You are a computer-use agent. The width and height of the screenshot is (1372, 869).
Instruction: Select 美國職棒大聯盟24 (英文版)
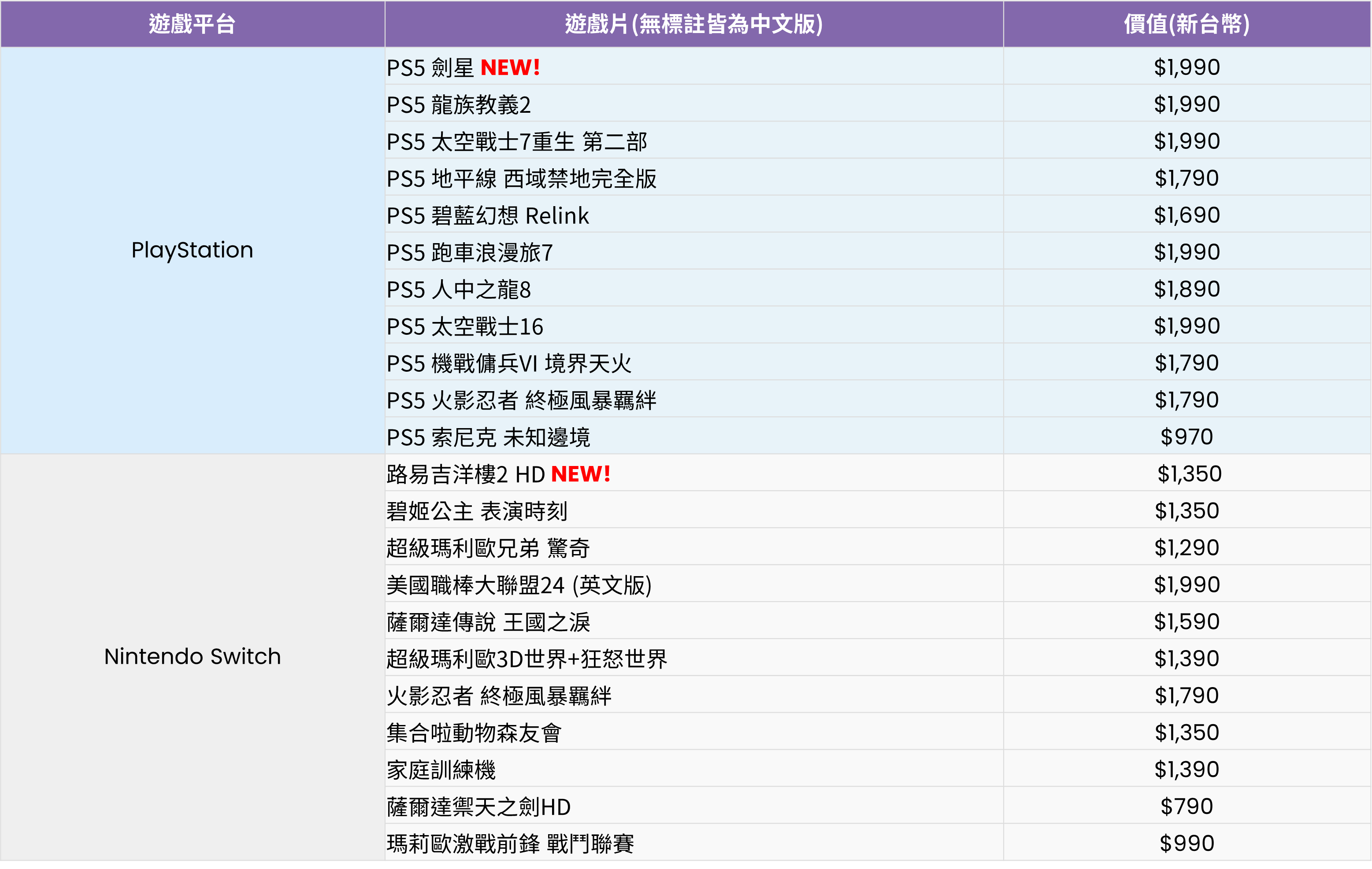[519, 585]
